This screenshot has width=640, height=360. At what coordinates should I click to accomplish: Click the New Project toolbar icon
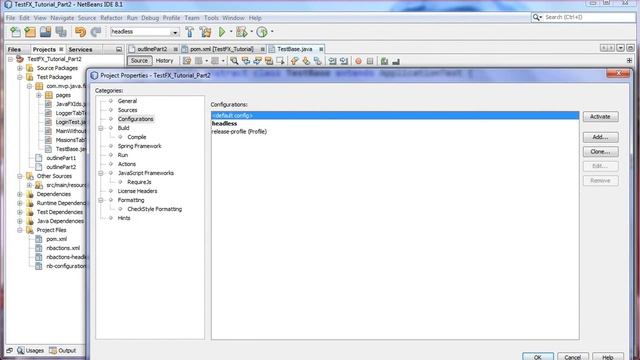(30, 32)
